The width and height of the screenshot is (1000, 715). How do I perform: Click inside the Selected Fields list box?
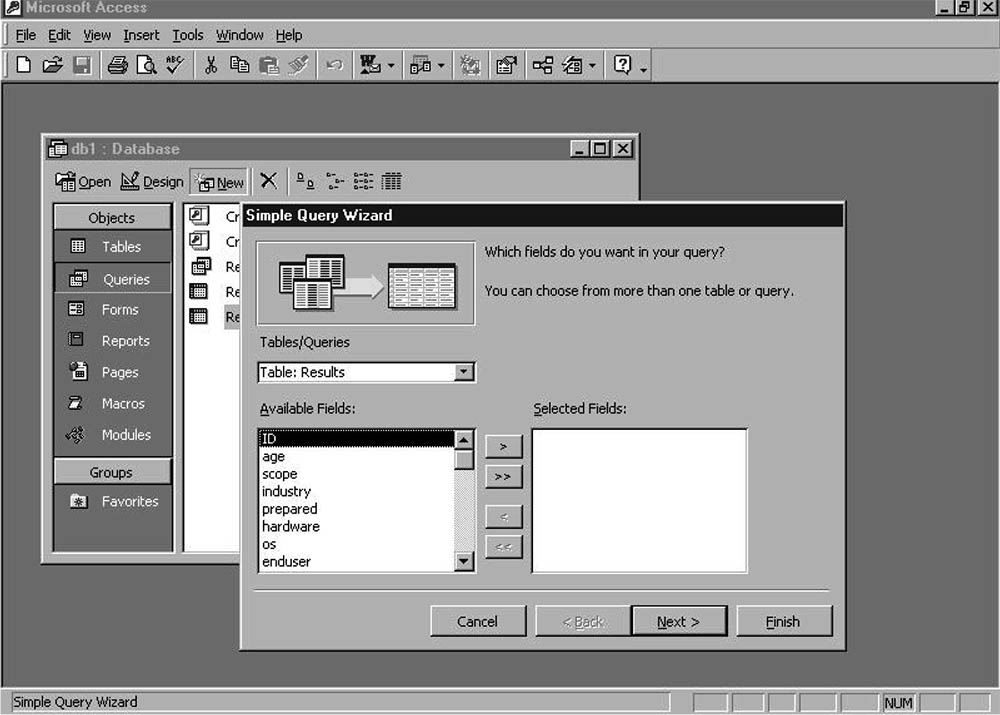click(x=639, y=500)
